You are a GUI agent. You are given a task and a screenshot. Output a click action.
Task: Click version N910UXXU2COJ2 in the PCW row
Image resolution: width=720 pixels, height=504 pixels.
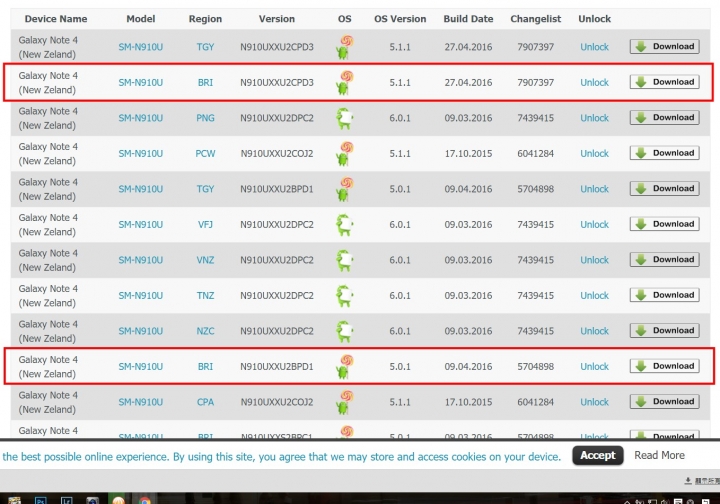[277, 153]
